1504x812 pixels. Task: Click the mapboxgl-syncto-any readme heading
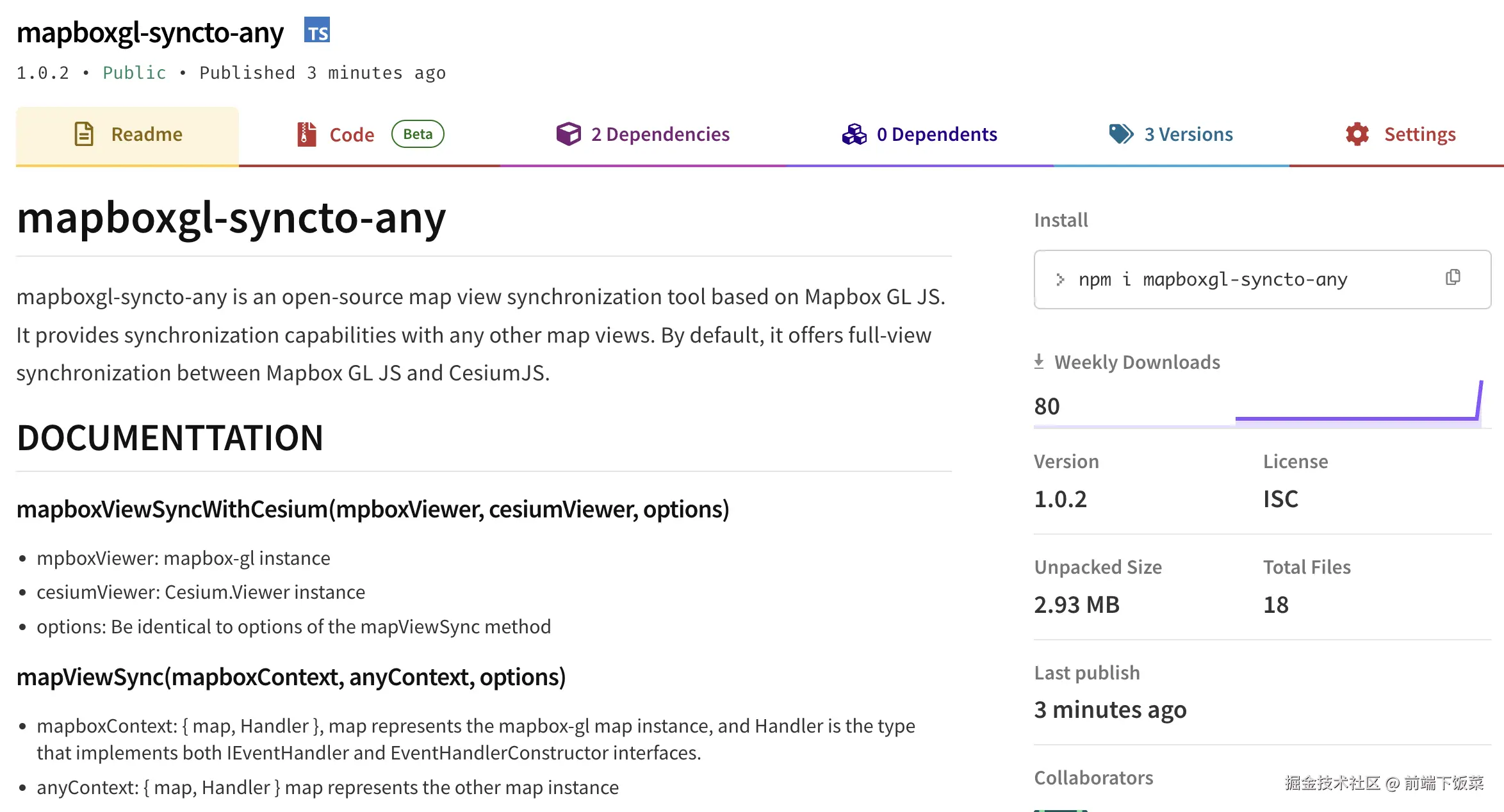tap(231, 218)
